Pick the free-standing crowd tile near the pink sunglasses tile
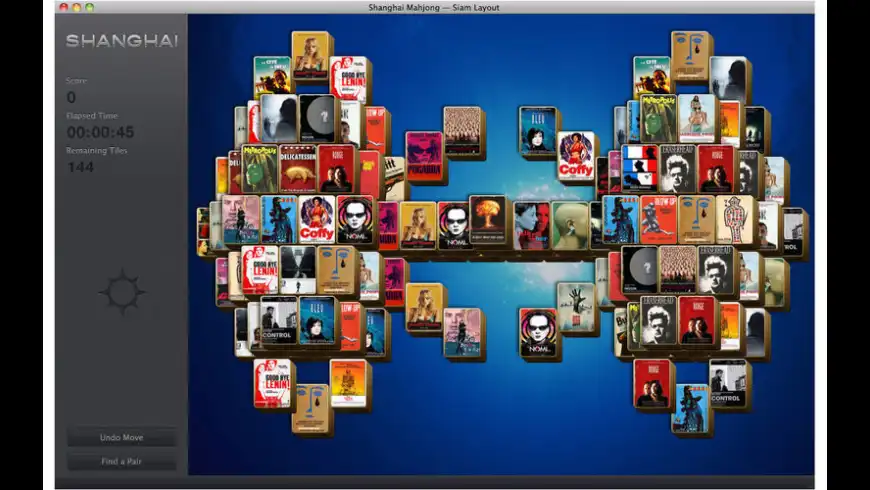Image resolution: width=870 pixels, height=490 pixels. click(x=462, y=130)
